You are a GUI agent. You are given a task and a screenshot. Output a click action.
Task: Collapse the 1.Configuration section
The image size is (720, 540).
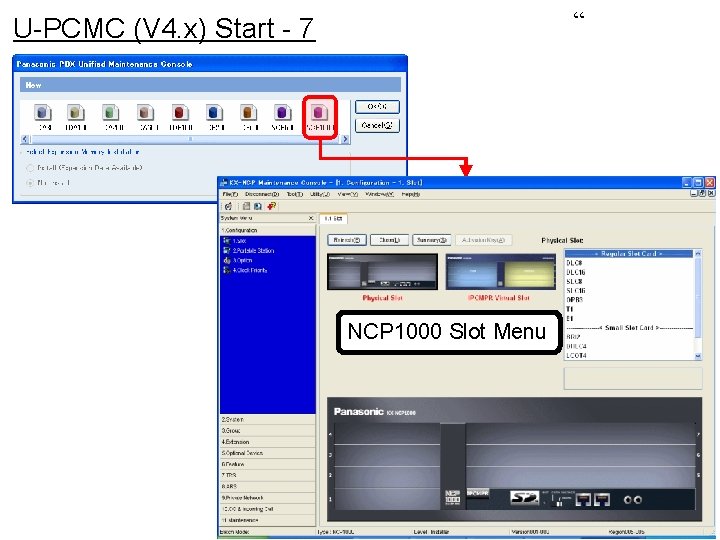tap(268, 230)
